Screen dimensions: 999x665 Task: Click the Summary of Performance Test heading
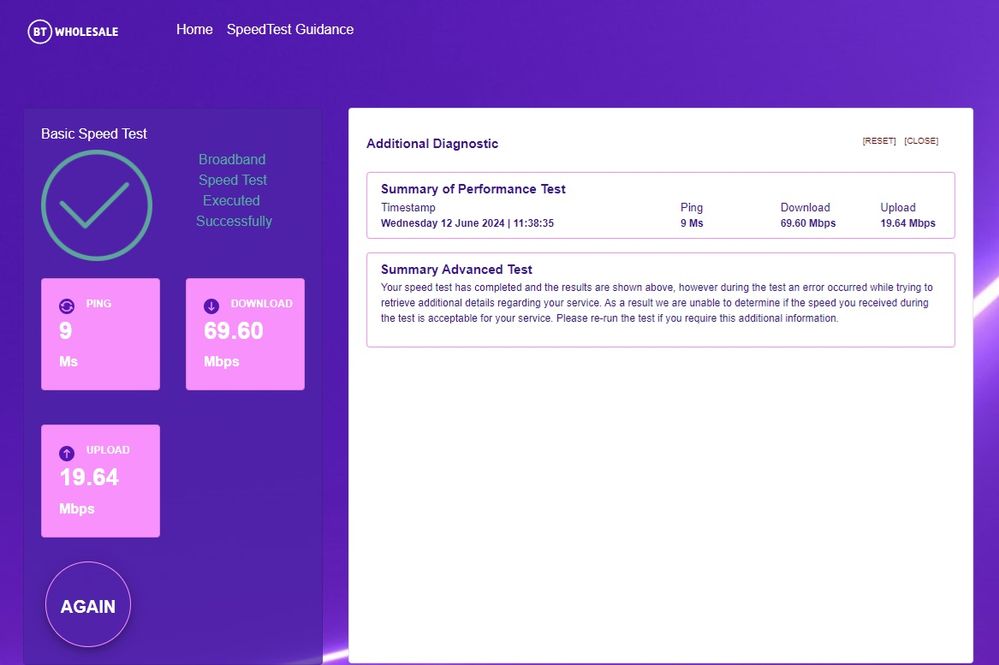click(473, 189)
